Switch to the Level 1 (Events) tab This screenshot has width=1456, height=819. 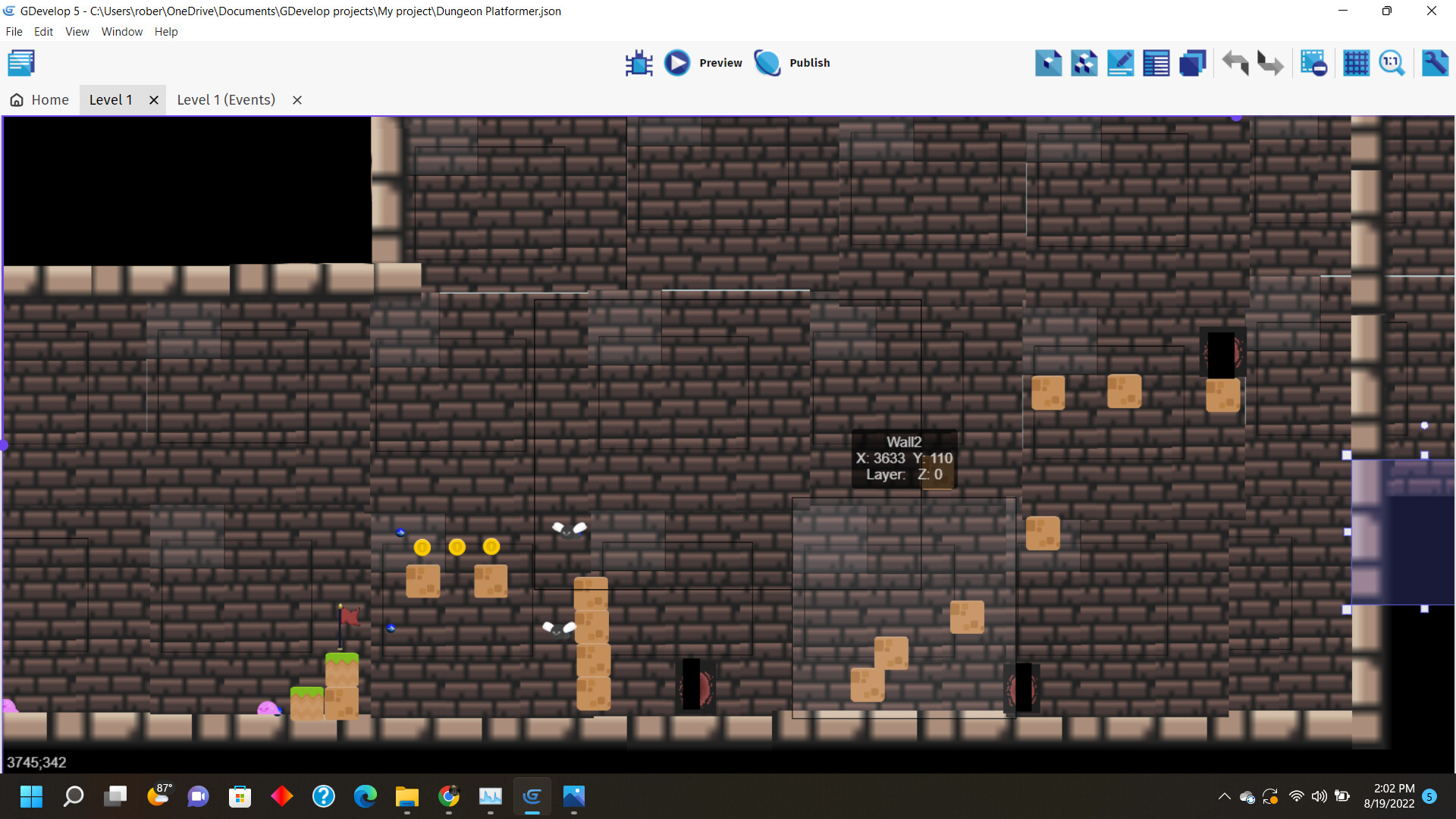pyautogui.click(x=225, y=99)
